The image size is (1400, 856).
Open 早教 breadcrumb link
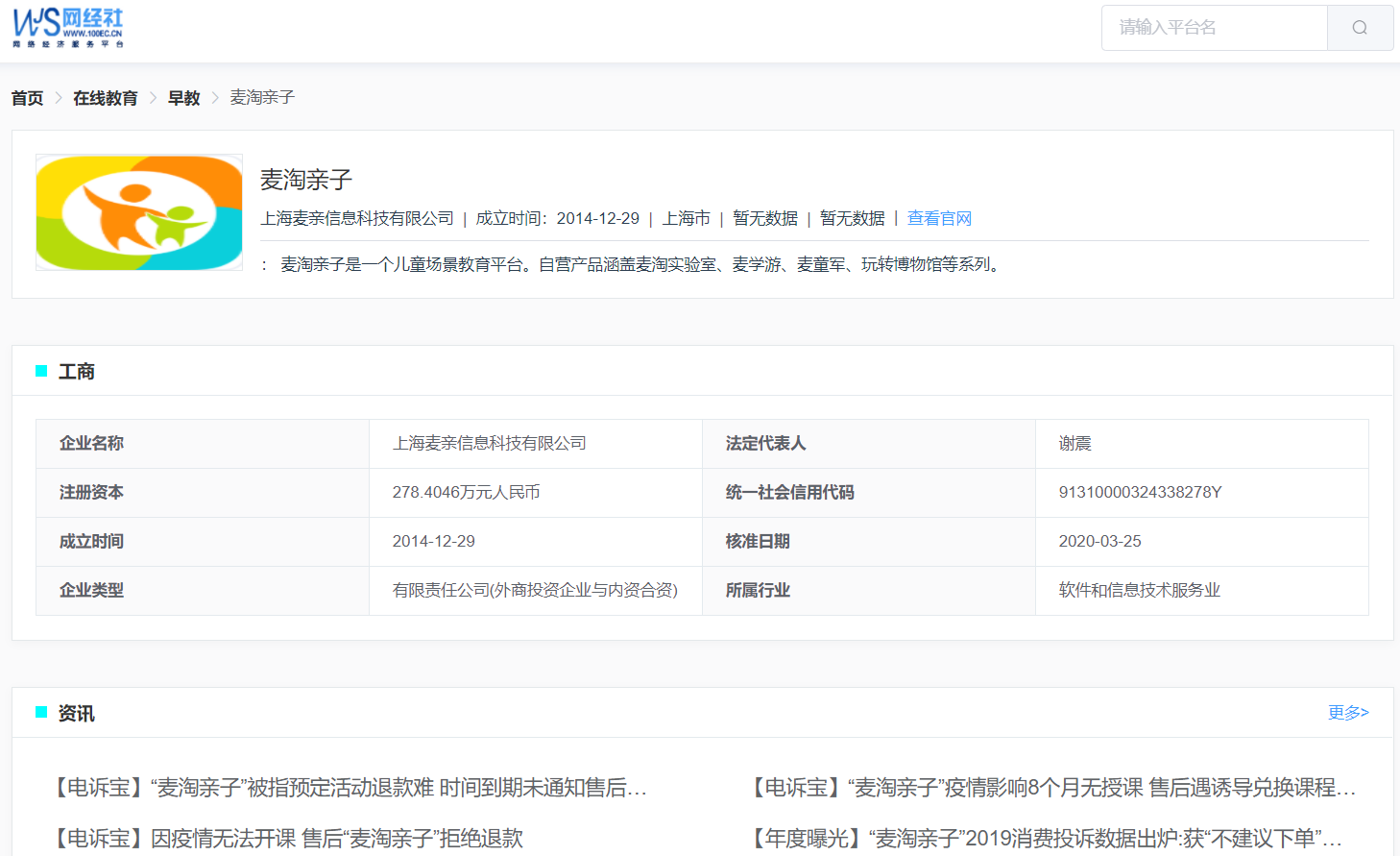pyautogui.click(x=183, y=98)
